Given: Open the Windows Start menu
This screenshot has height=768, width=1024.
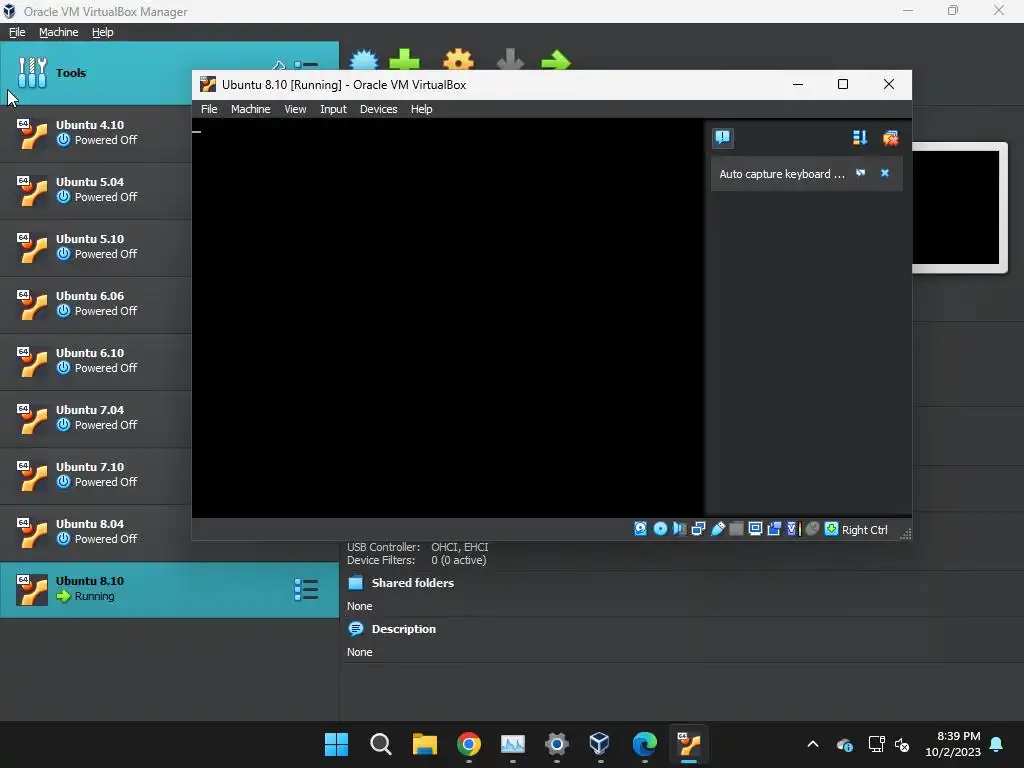Looking at the screenshot, I should point(336,744).
